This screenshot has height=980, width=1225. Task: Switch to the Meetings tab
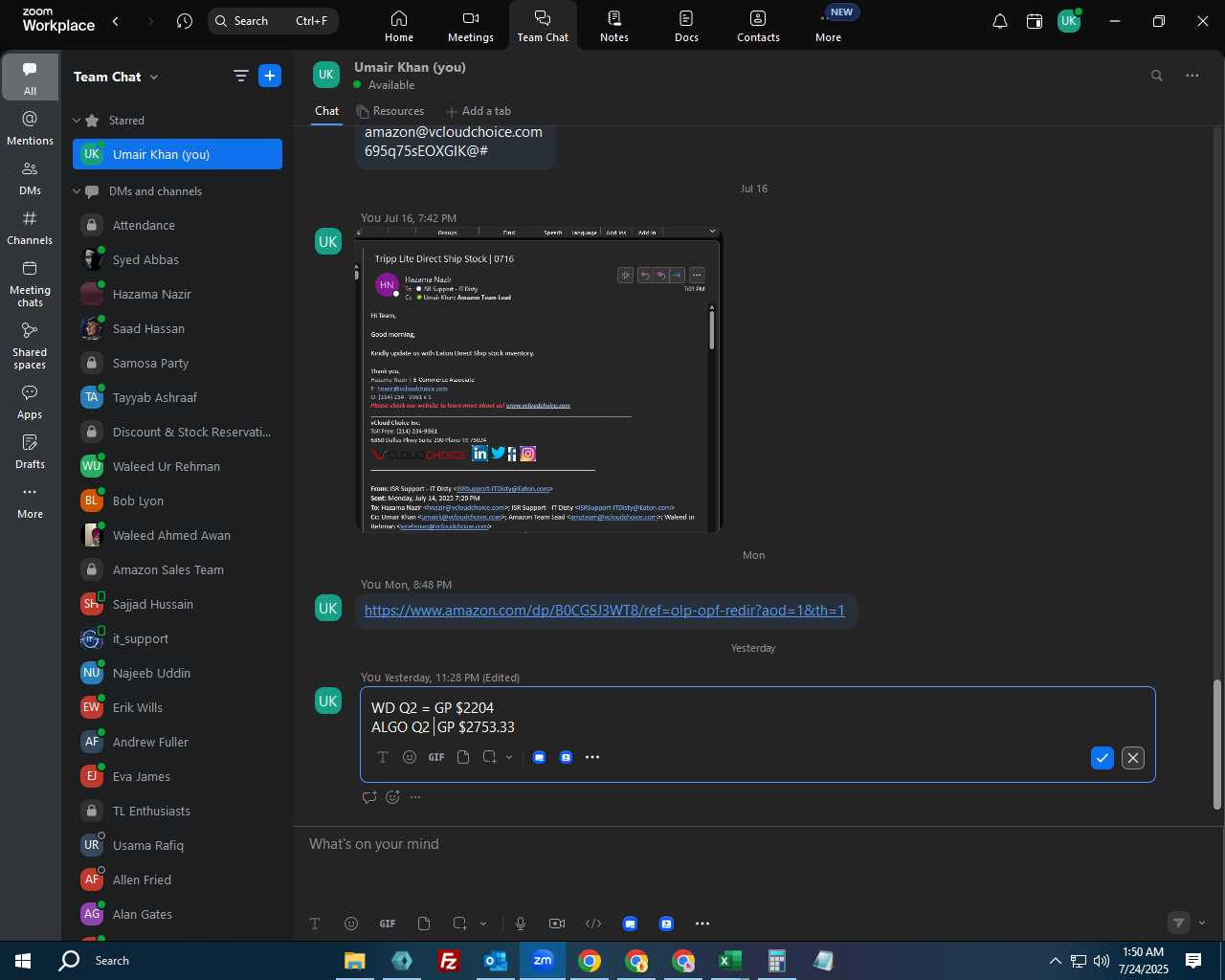(x=471, y=26)
